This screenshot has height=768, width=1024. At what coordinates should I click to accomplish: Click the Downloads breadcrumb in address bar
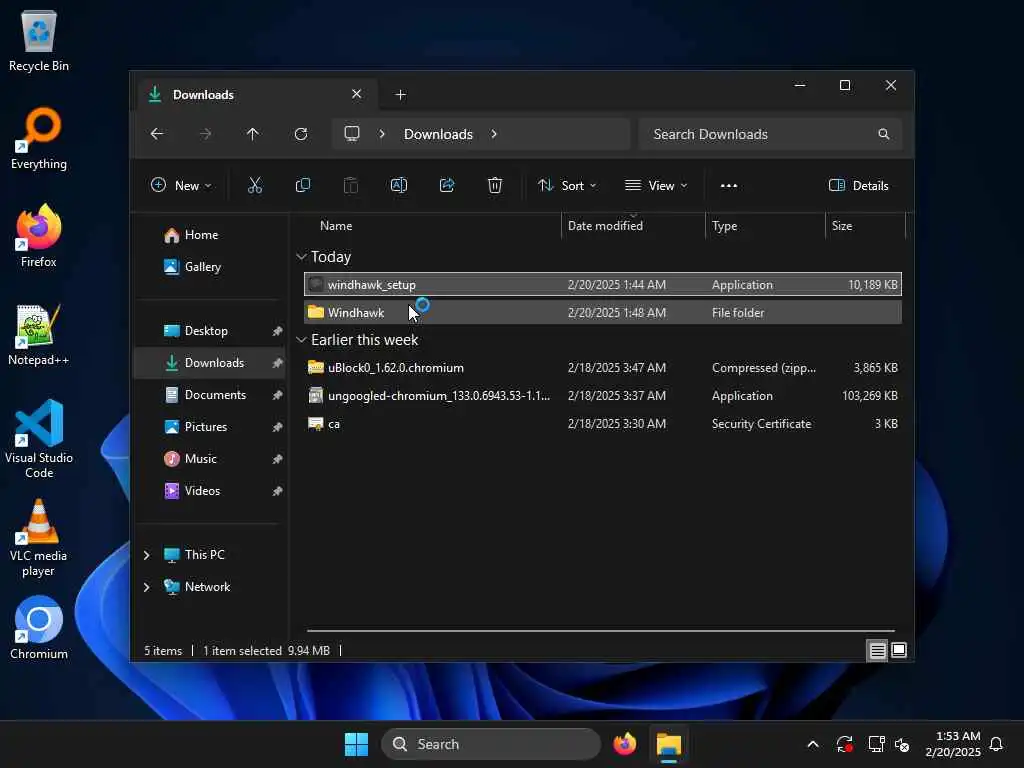coord(438,134)
